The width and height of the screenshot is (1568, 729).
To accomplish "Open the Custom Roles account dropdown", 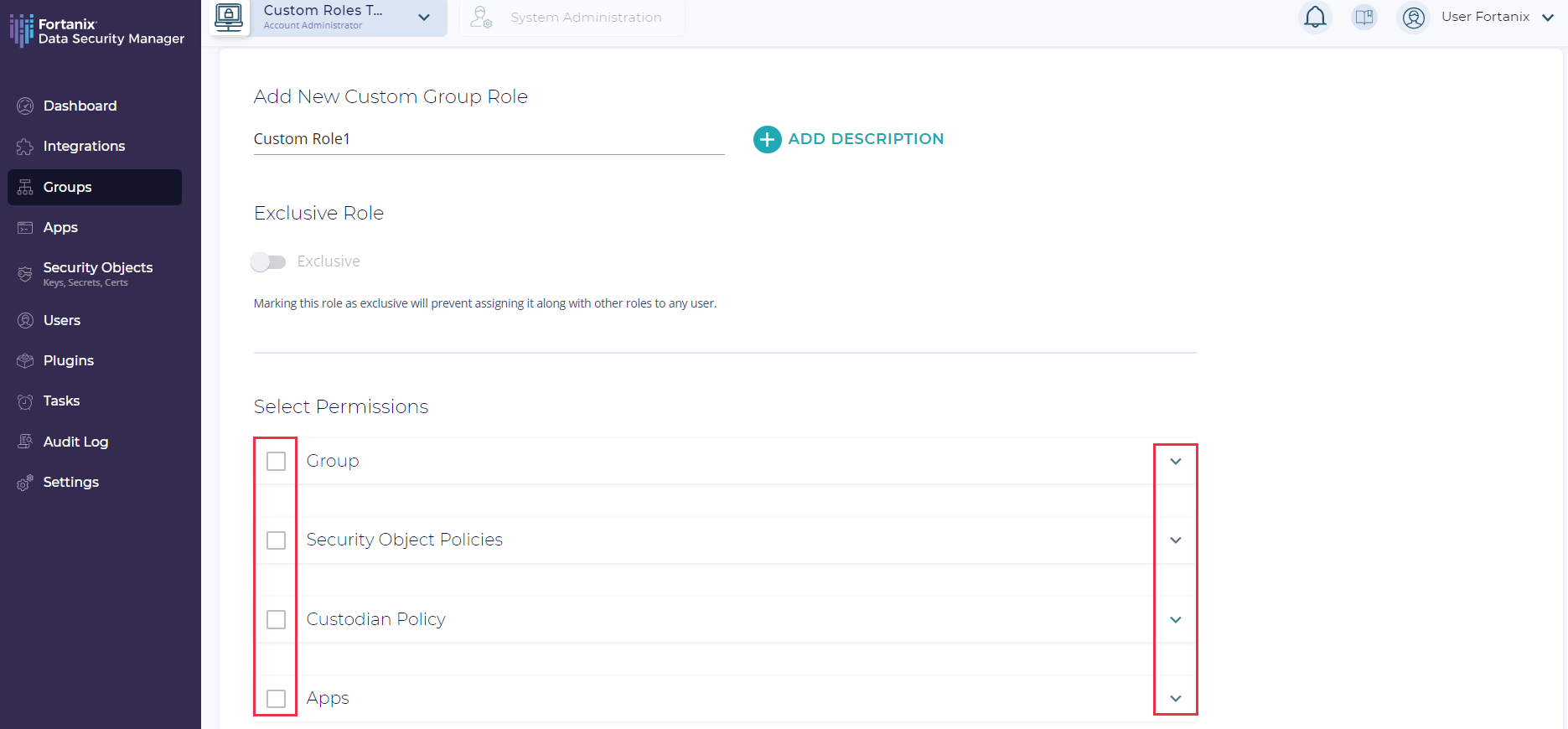I will pyautogui.click(x=424, y=18).
